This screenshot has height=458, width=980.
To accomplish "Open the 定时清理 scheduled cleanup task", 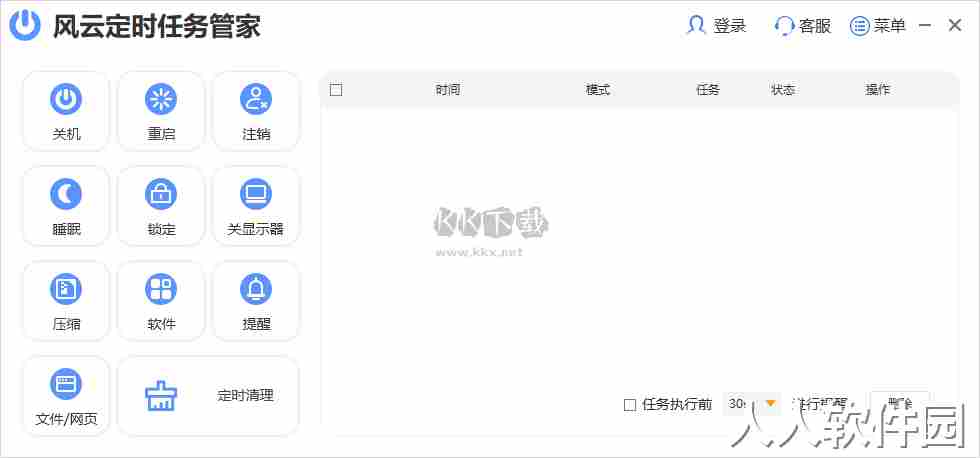I will tap(209, 396).
